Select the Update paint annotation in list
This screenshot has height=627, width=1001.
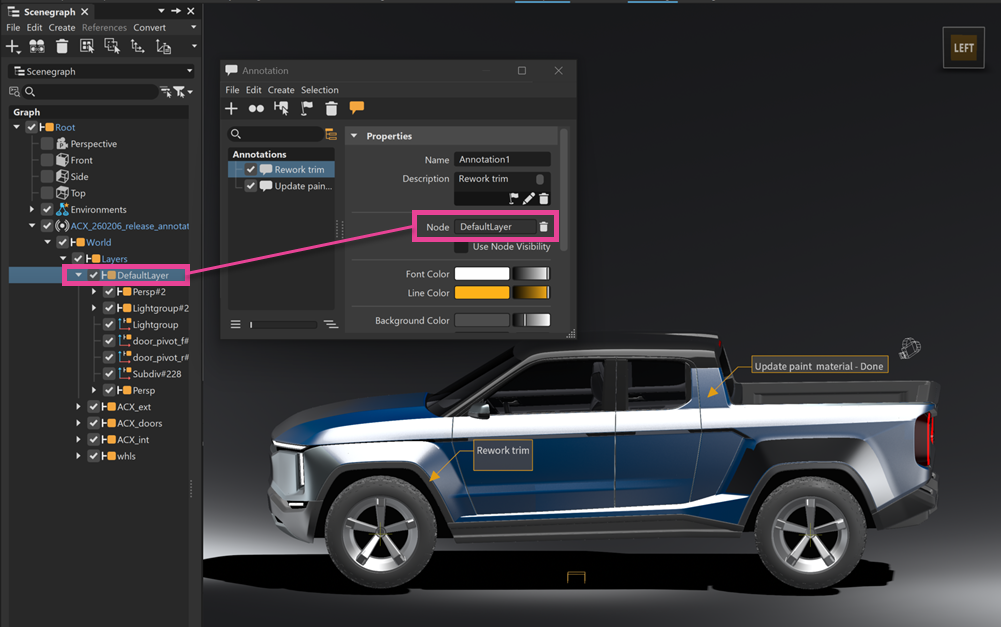coord(303,186)
